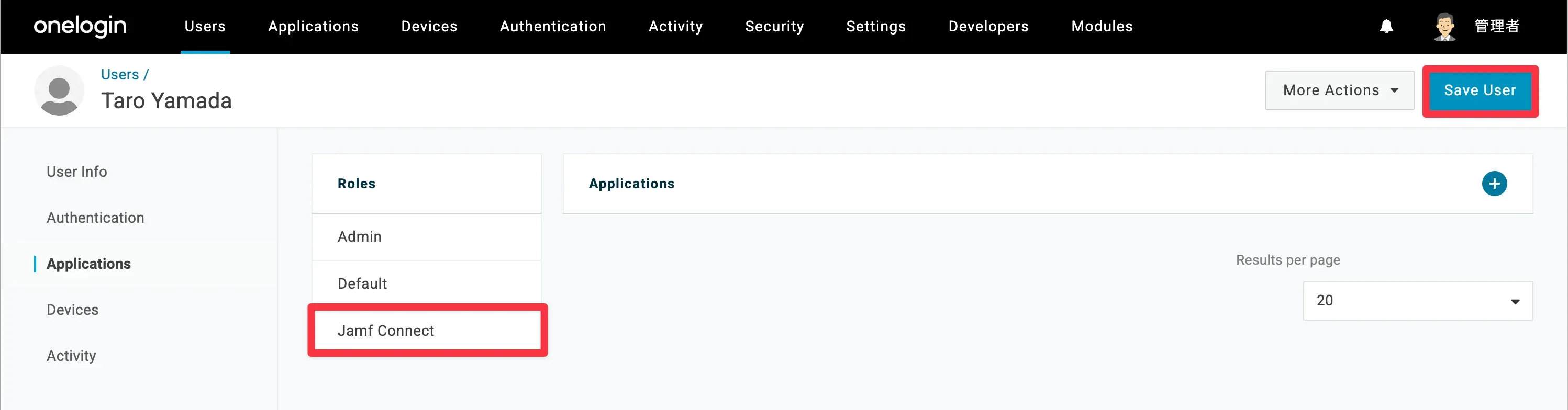
Task: Click the Save User button
Action: point(1479,90)
